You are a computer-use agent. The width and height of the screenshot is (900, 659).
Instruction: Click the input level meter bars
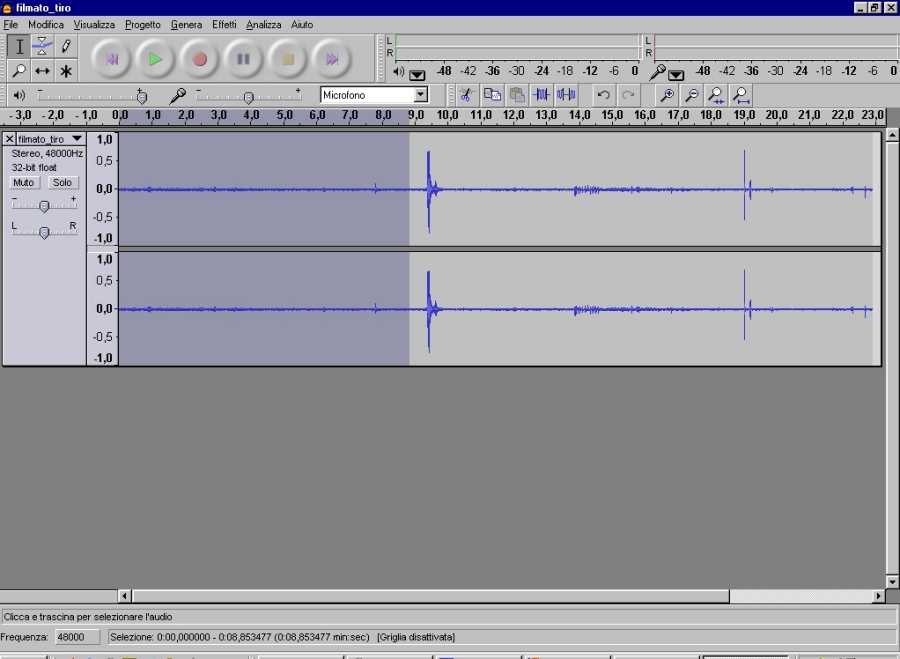[x=776, y=47]
